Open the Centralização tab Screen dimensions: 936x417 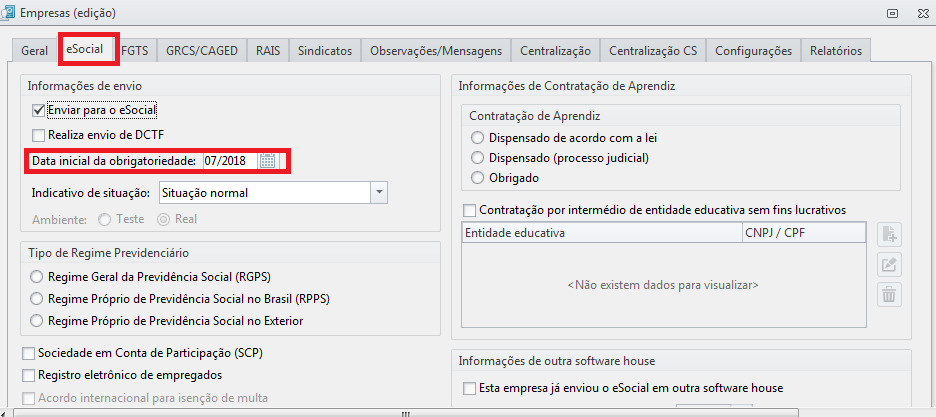[555, 51]
